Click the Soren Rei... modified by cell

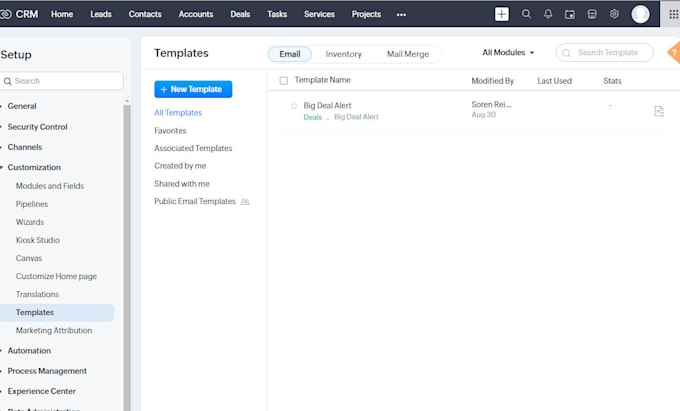491,104
